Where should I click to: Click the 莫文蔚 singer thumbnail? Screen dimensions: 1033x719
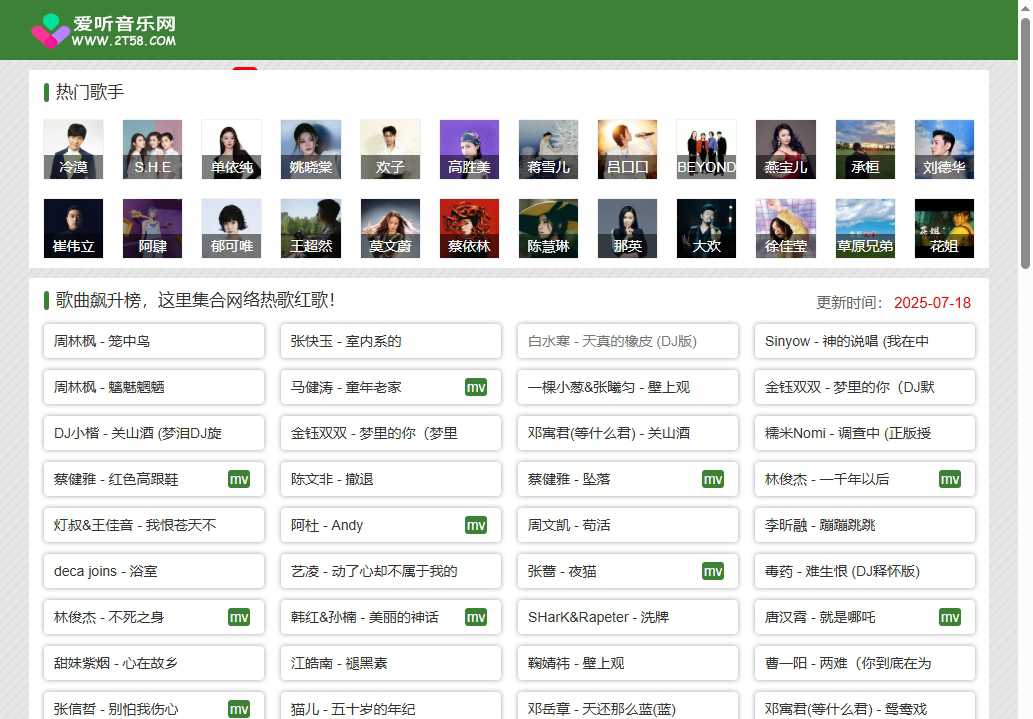pos(390,227)
